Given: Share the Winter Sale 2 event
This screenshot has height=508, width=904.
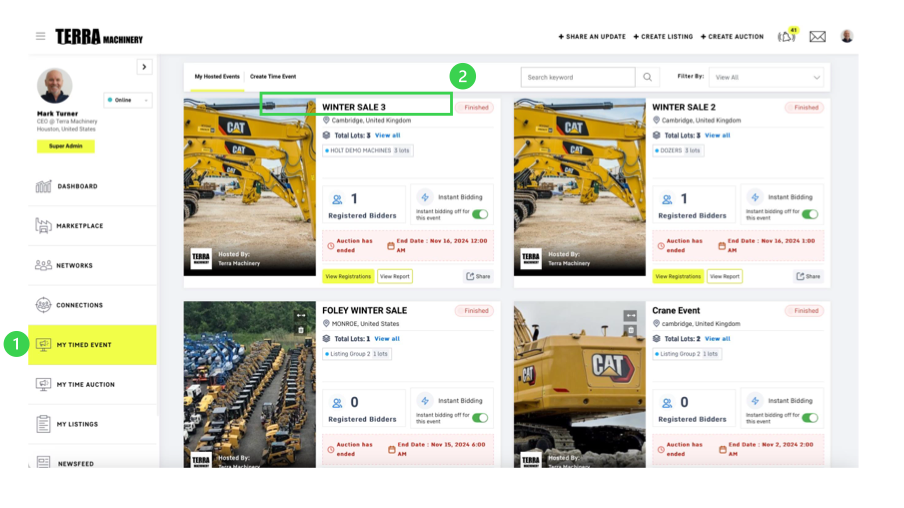Looking at the screenshot, I should point(808,276).
